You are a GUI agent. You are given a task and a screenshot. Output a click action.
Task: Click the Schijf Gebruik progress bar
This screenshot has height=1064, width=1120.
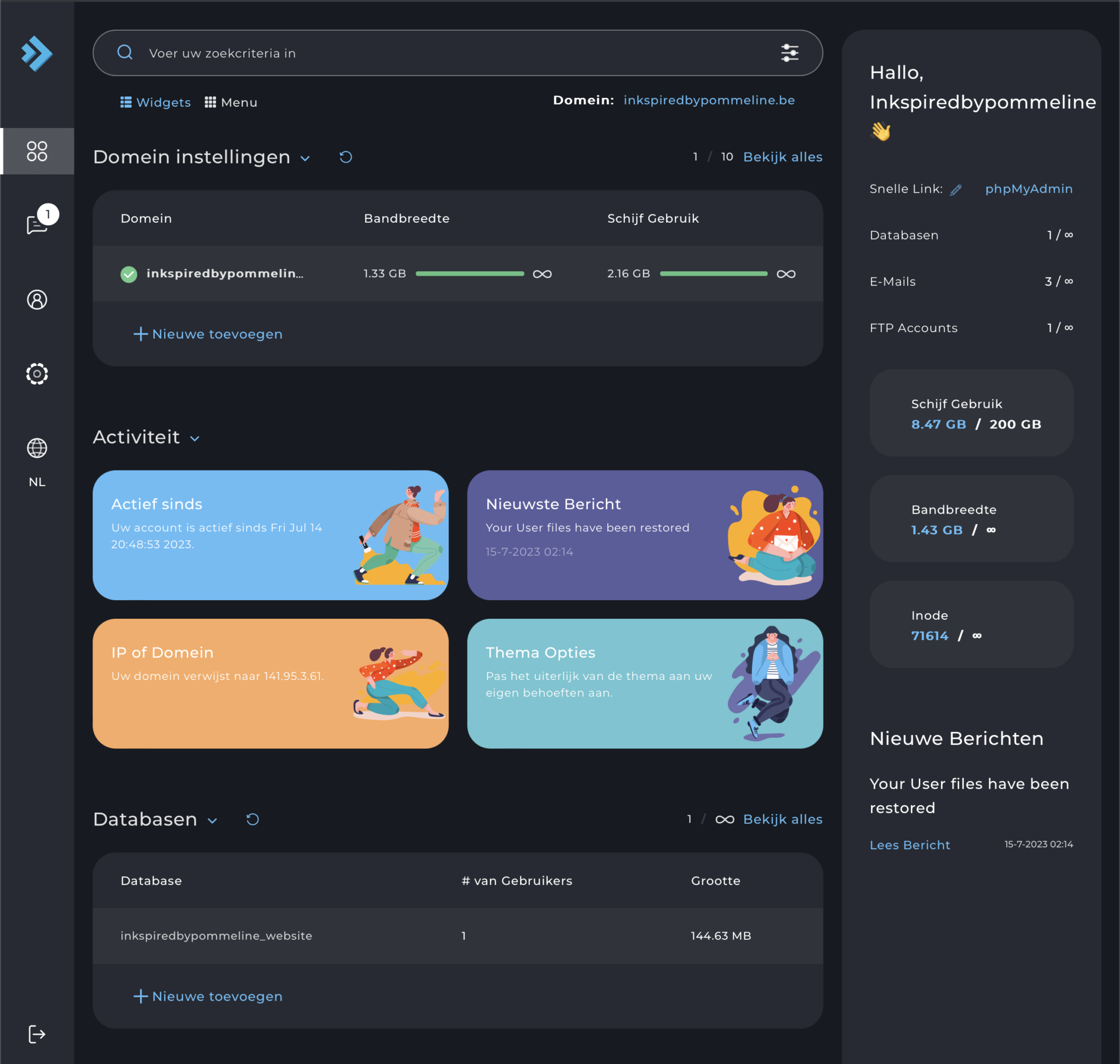pos(713,274)
